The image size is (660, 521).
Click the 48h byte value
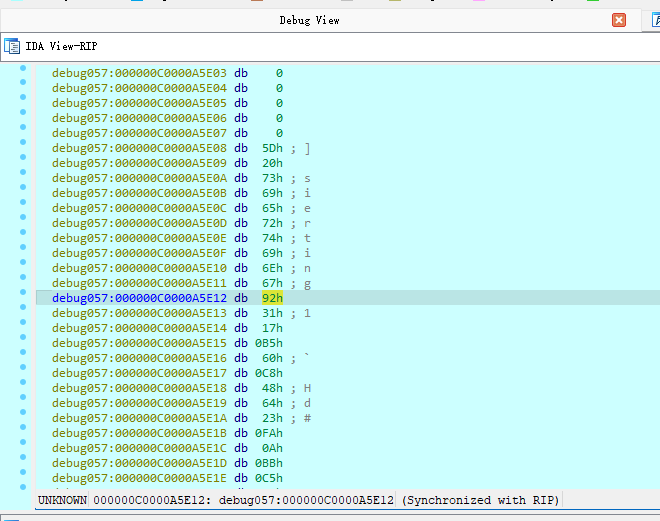(x=272, y=388)
